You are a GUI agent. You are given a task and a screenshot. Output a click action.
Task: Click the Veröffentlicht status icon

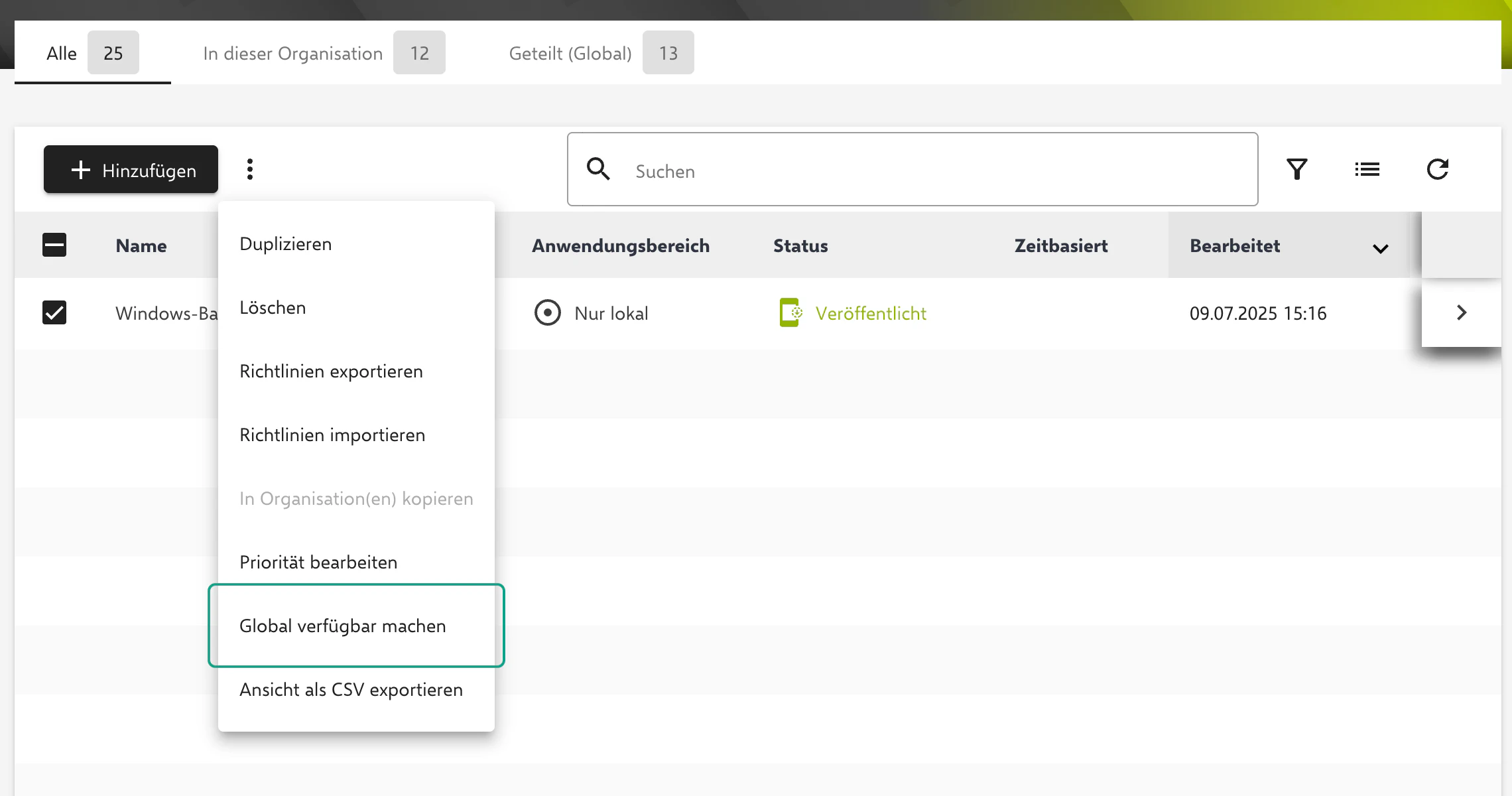pos(791,312)
